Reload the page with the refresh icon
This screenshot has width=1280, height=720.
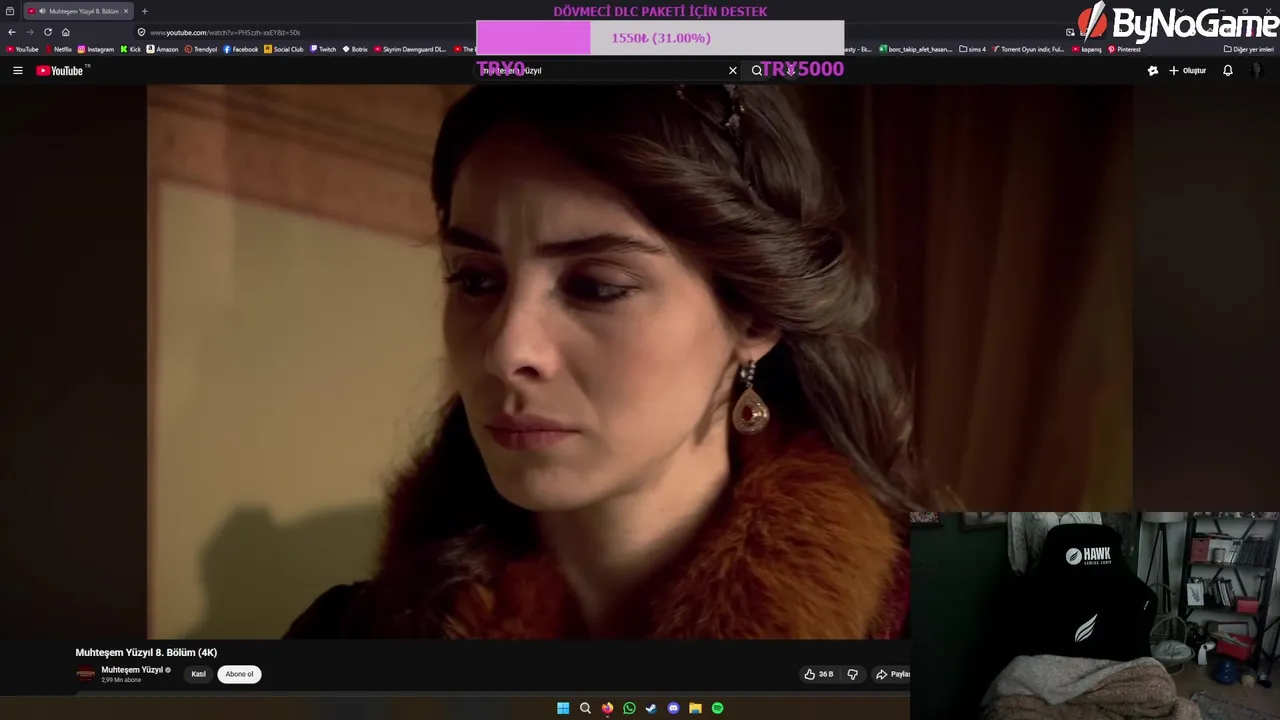[47, 32]
